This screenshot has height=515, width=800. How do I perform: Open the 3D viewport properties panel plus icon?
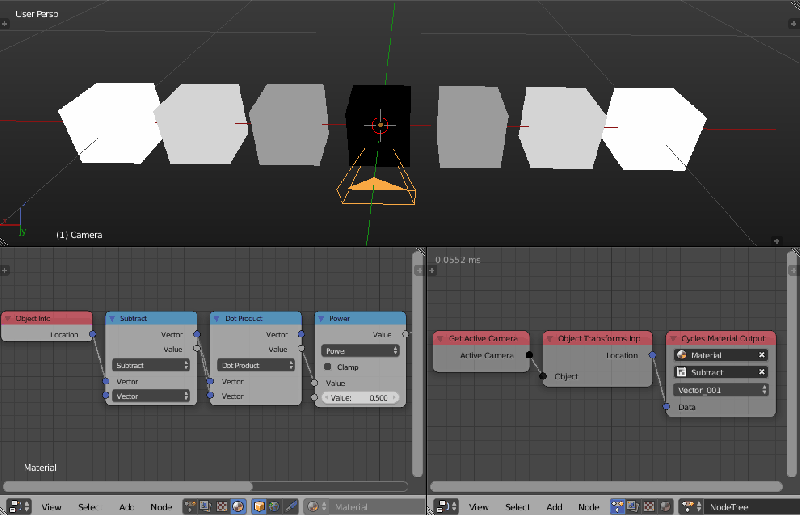click(x=793, y=23)
